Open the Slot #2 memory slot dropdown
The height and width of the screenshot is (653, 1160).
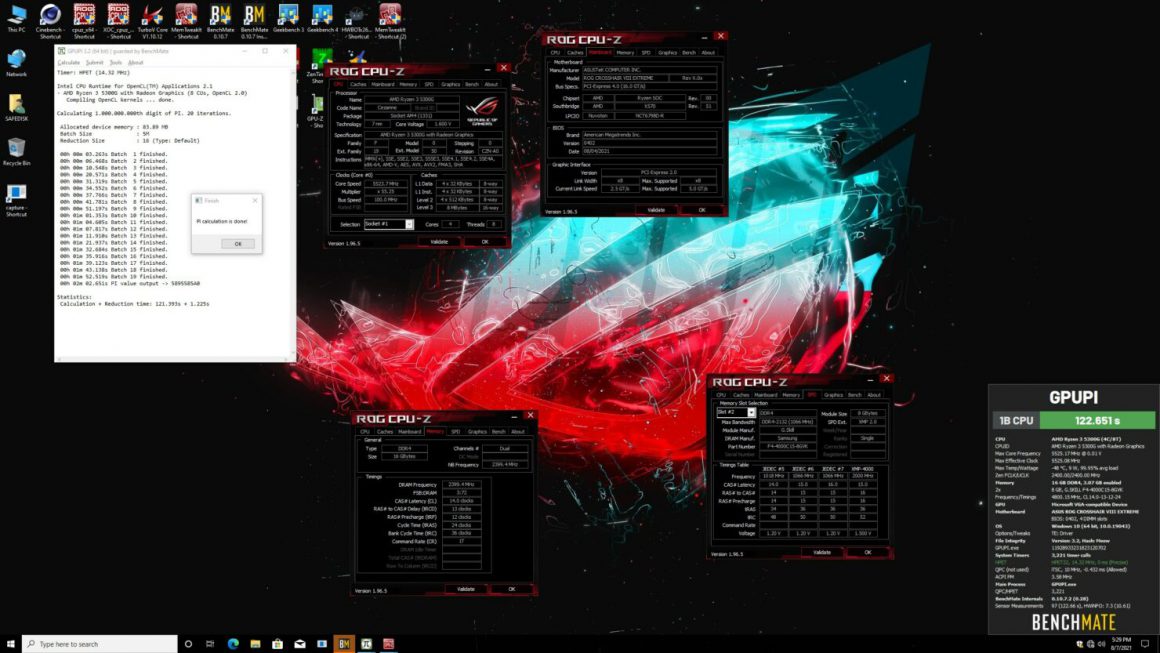(x=751, y=411)
